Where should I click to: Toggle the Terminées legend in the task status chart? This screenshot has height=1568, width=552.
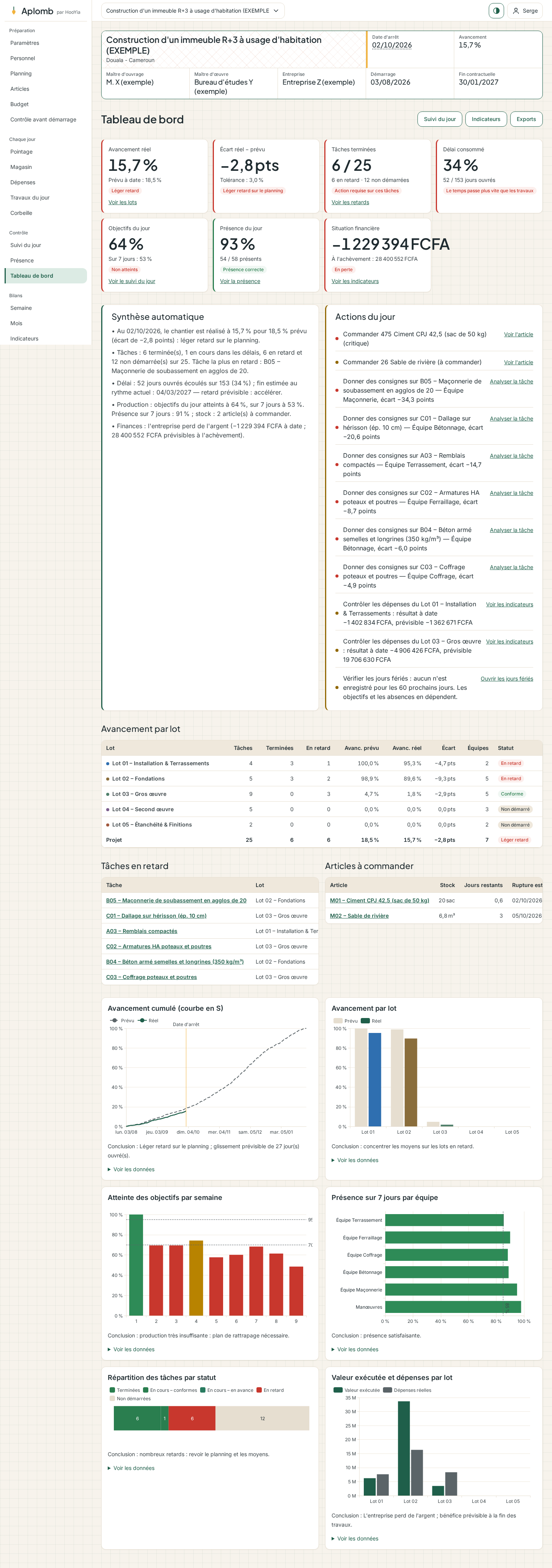(x=125, y=1390)
